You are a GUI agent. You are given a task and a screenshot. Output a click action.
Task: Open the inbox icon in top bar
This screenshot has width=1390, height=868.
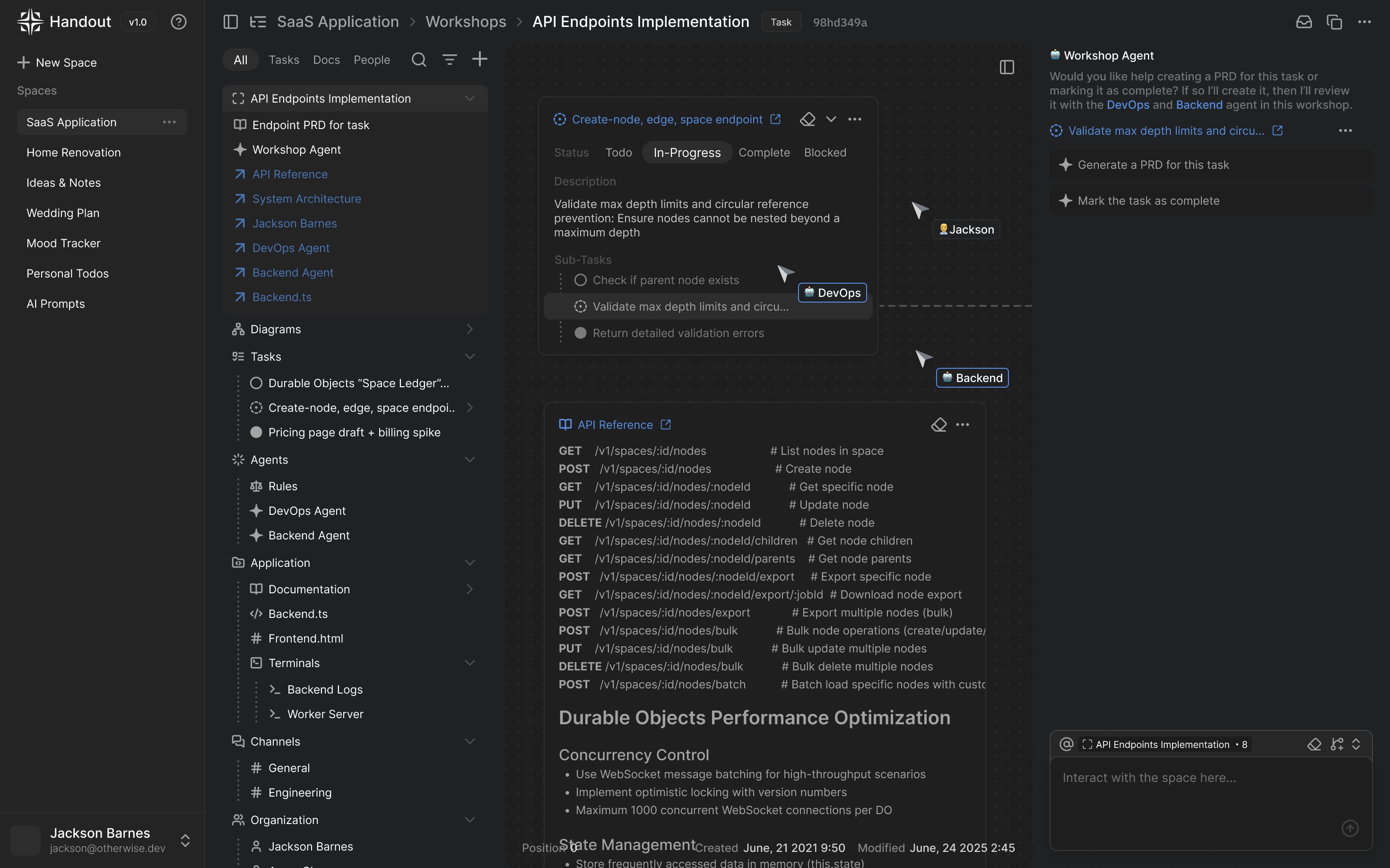(1303, 22)
